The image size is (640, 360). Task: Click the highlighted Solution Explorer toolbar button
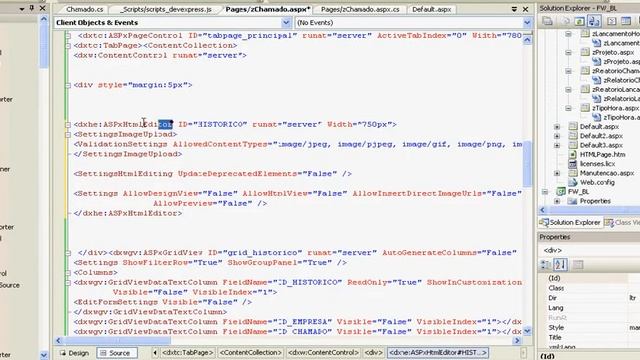594,21
